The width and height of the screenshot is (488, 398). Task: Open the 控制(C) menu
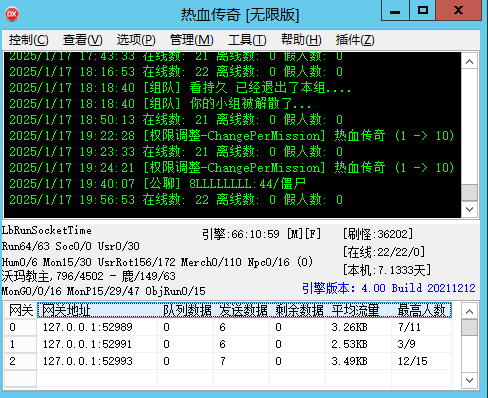(29, 40)
